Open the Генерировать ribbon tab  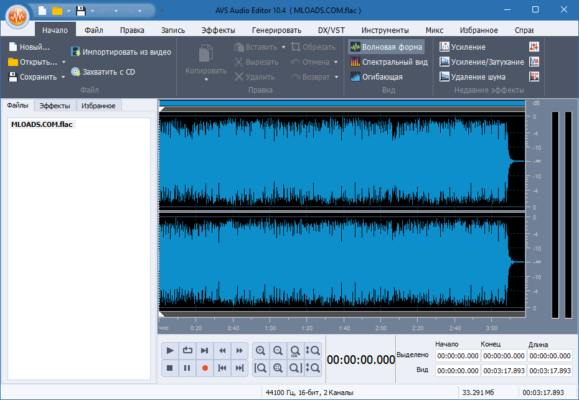click(x=277, y=30)
